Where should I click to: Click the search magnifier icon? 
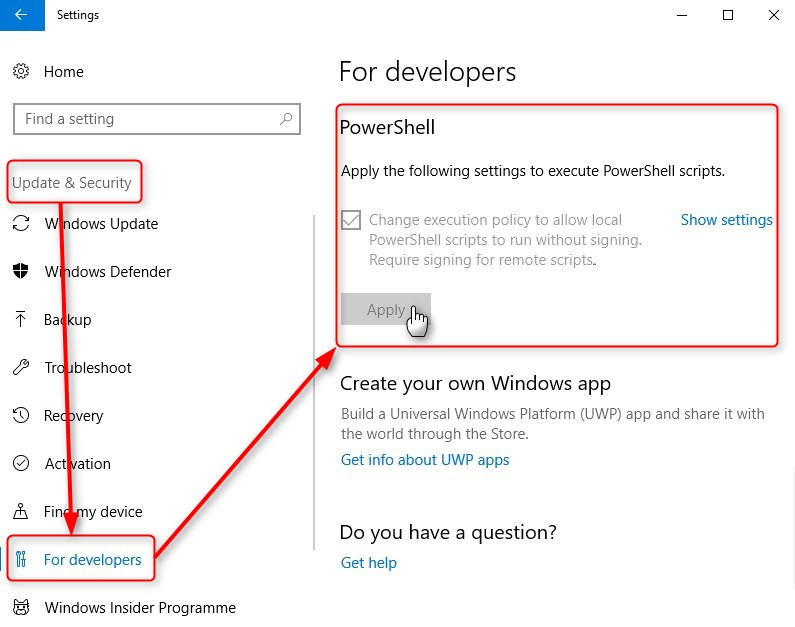286,119
